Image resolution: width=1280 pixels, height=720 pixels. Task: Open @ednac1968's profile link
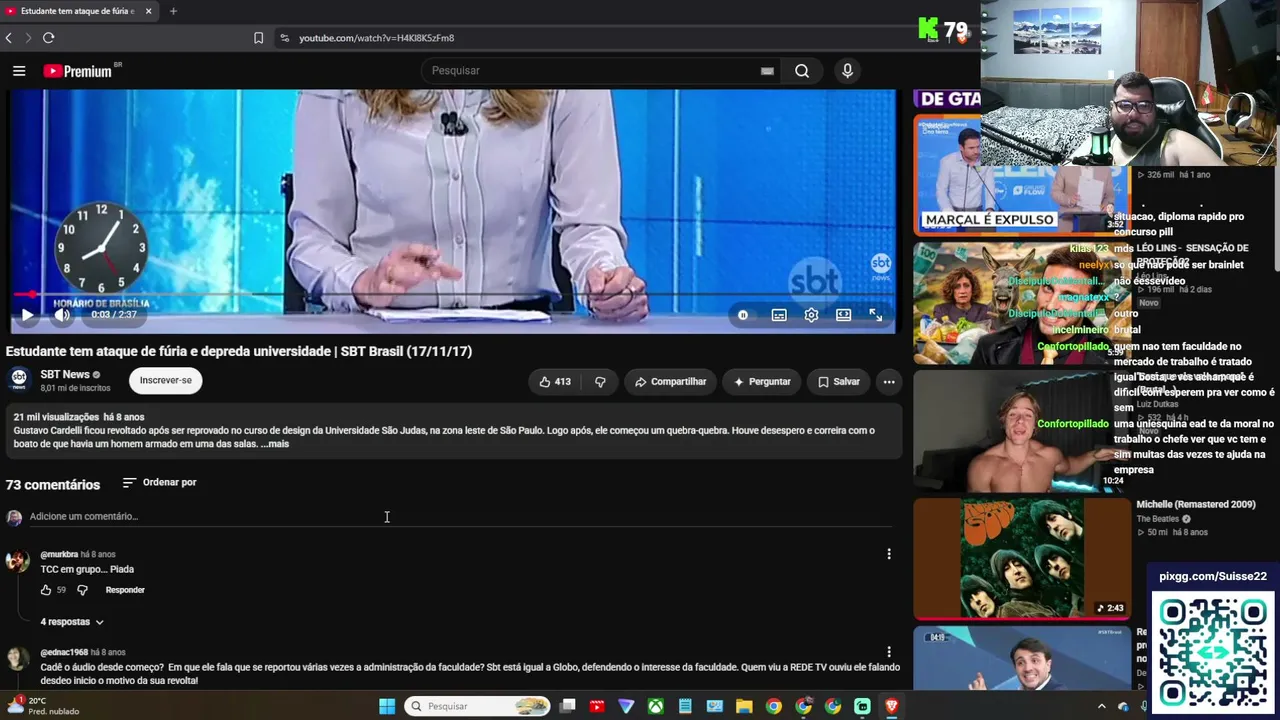point(64,652)
